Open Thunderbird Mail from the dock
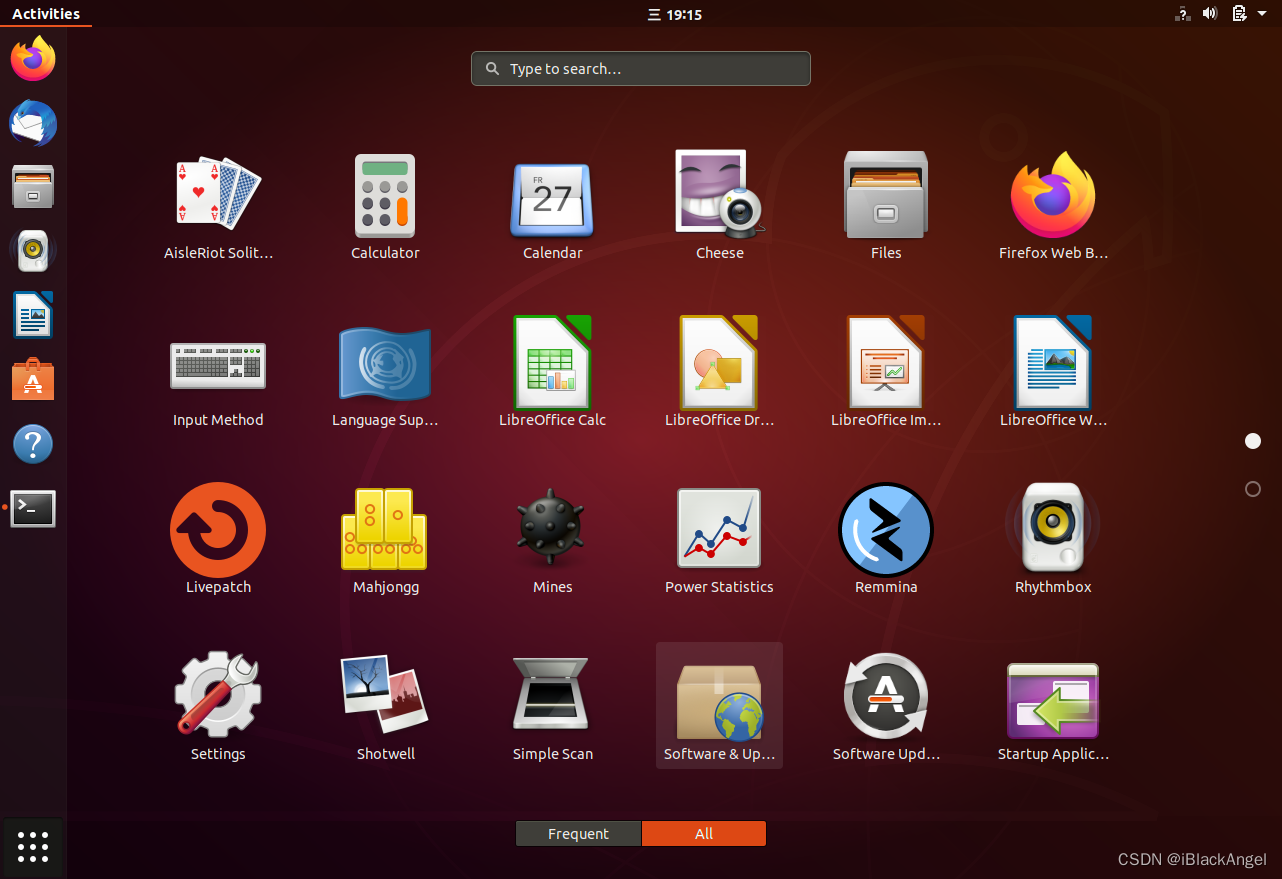 coord(33,124)
